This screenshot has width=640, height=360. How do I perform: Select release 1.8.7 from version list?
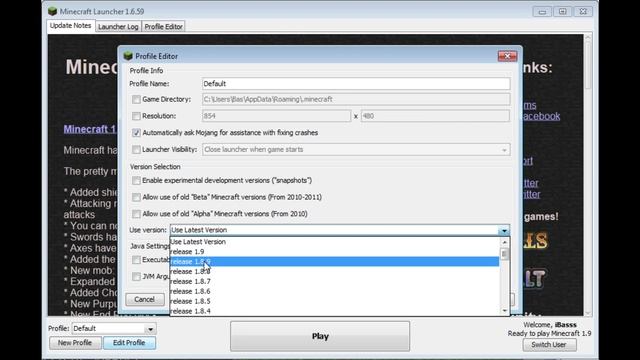334,282
